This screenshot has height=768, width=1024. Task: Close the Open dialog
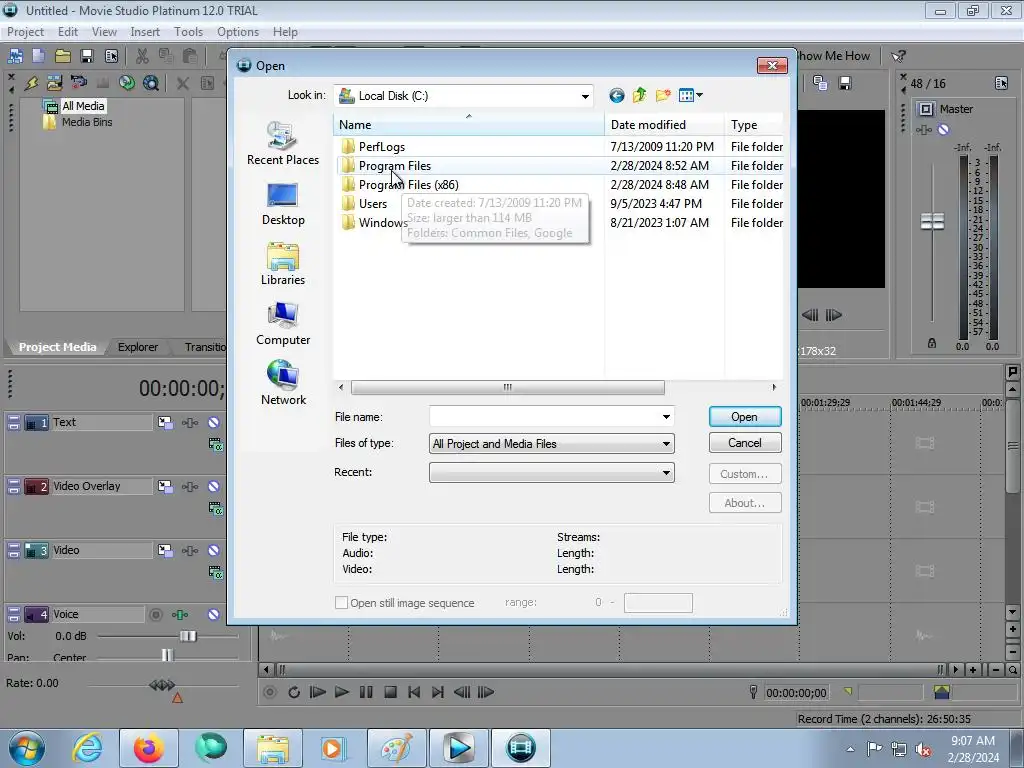772,65
